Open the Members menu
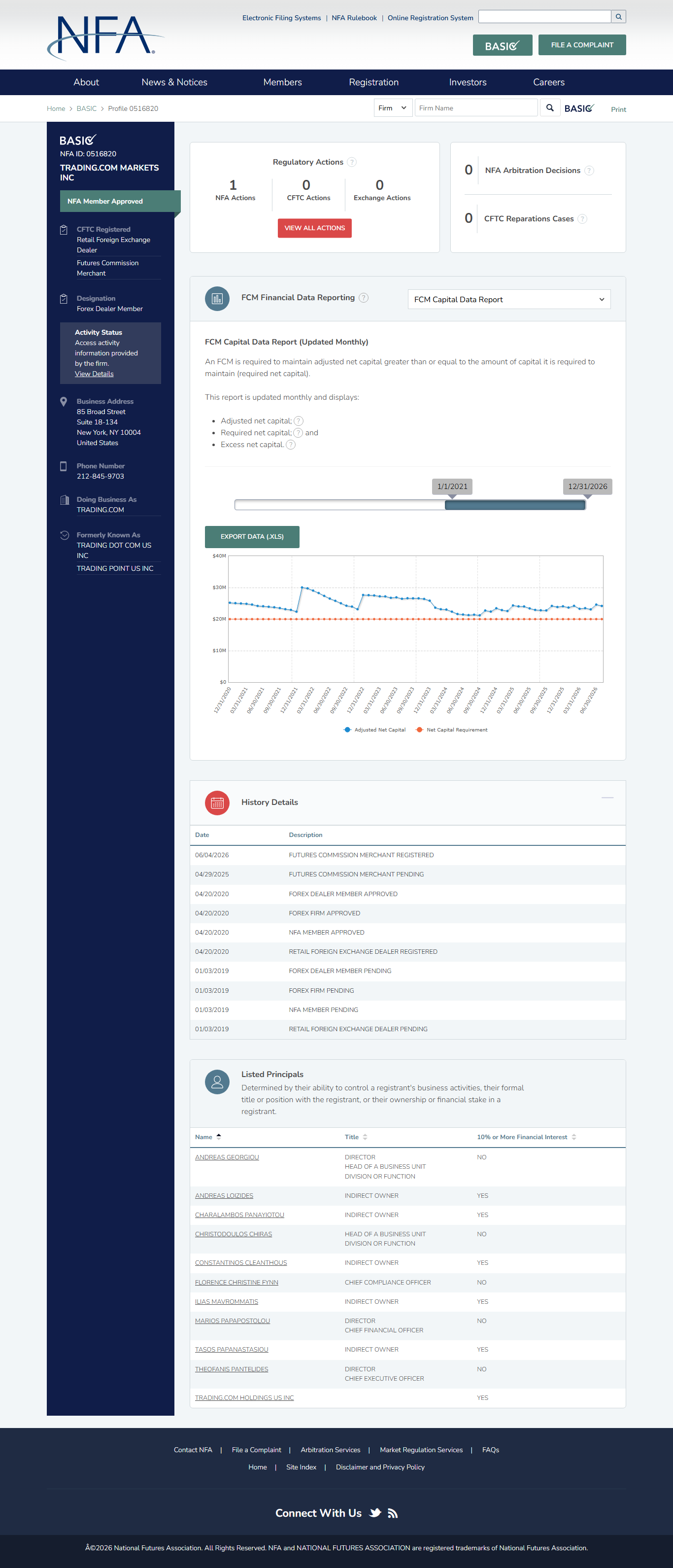Image resolution: width=673 pixels, height=1568 pixels. coord(282,82)
